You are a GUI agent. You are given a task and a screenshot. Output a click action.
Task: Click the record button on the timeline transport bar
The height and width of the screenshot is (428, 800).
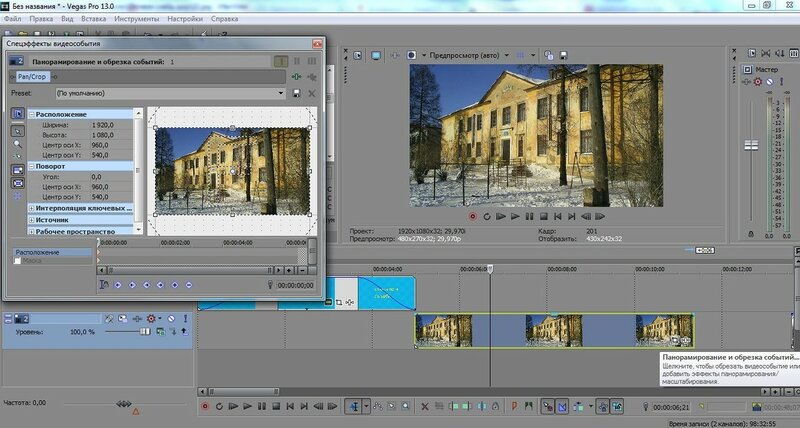tap(205, 407)
